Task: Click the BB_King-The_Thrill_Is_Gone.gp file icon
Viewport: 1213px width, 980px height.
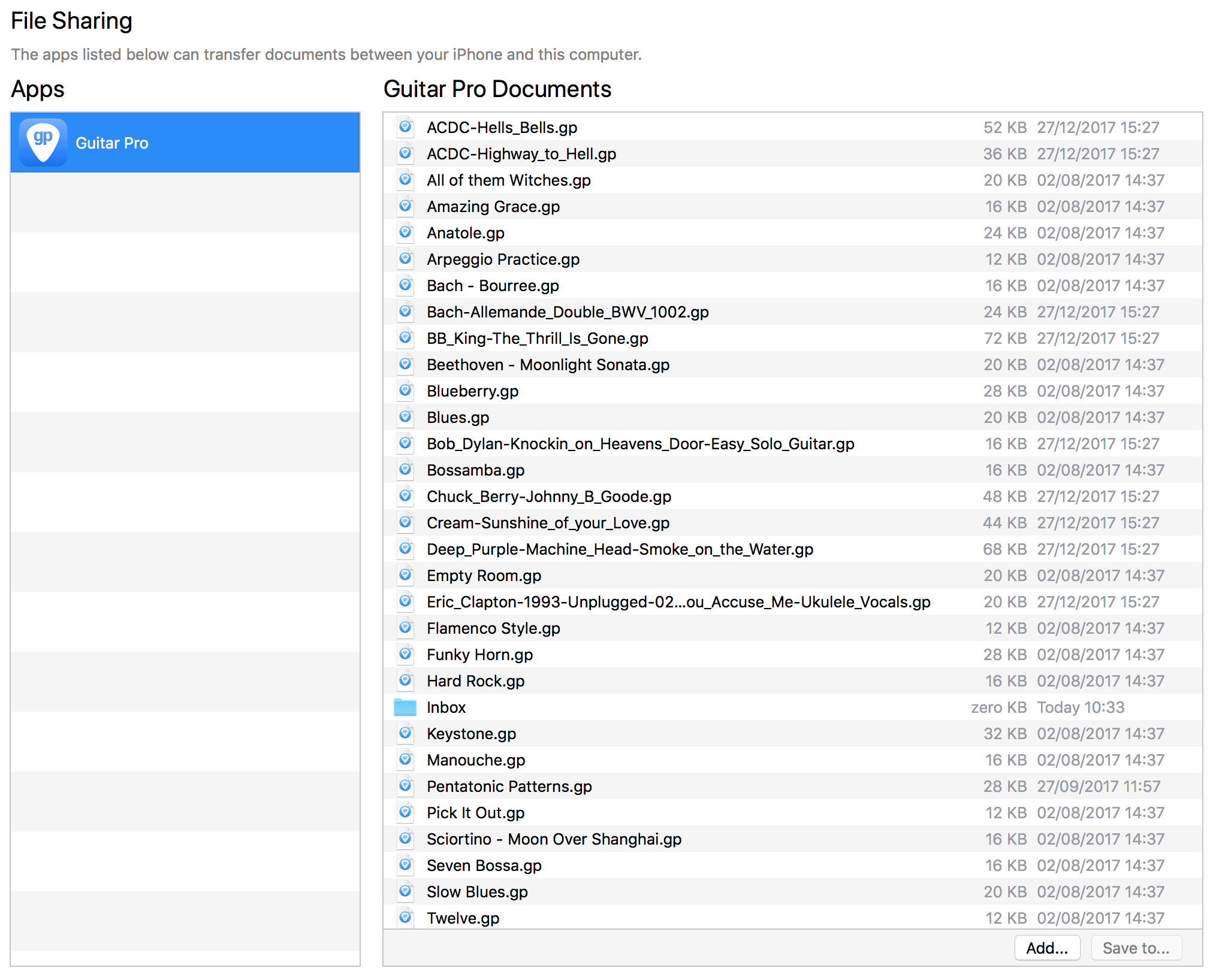Action: (x=406, y=338)
